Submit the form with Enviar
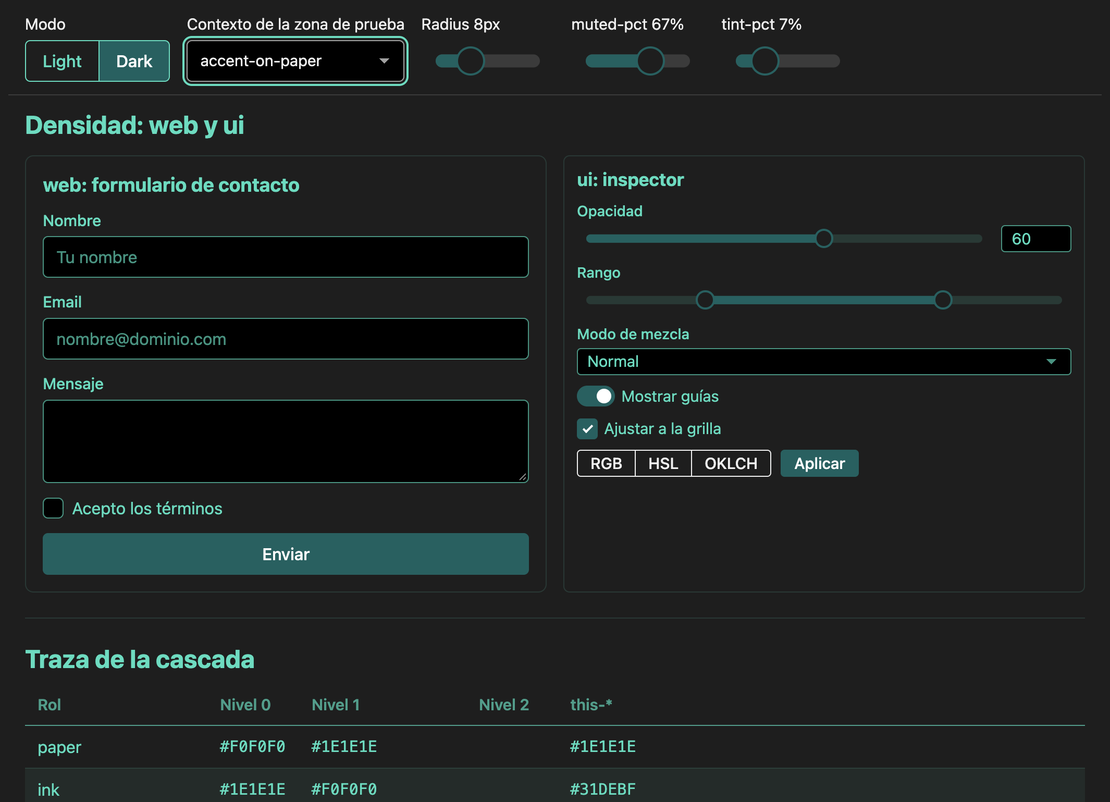Image resolution: width=1110 pixels, height=802 pixels. pos(285,554)
